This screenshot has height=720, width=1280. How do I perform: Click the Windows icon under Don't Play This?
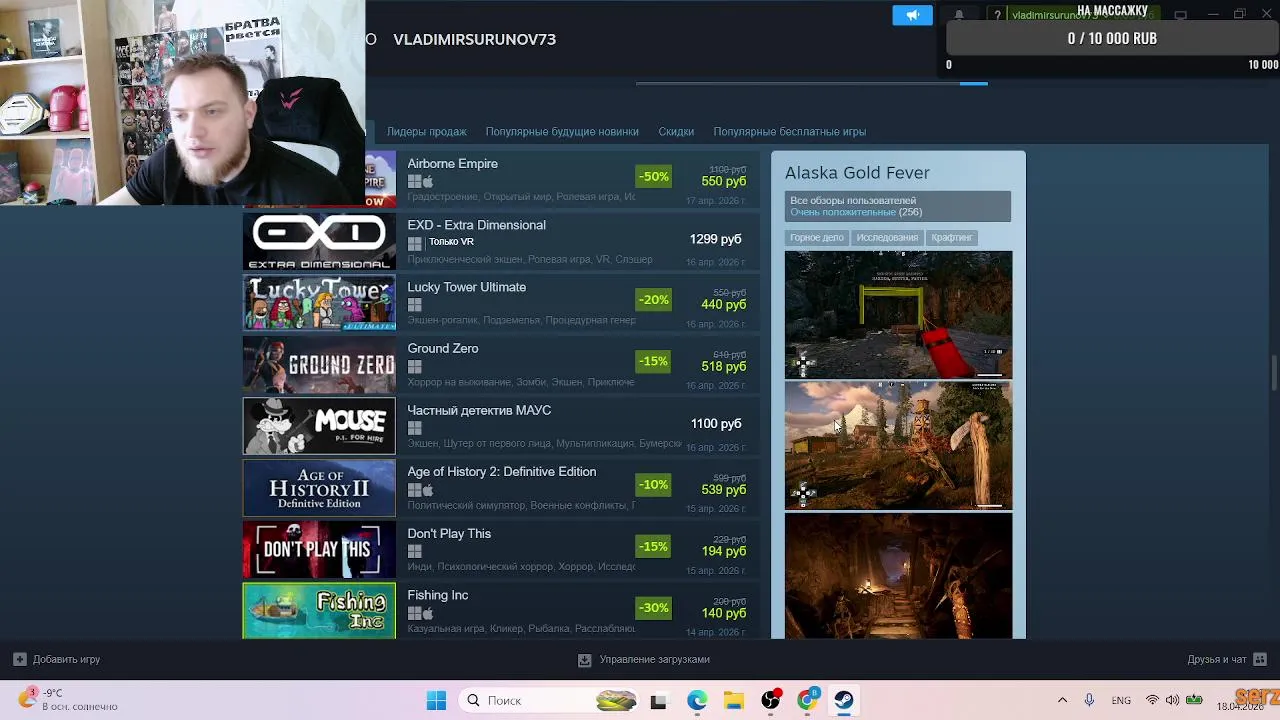tap(414, 552)
